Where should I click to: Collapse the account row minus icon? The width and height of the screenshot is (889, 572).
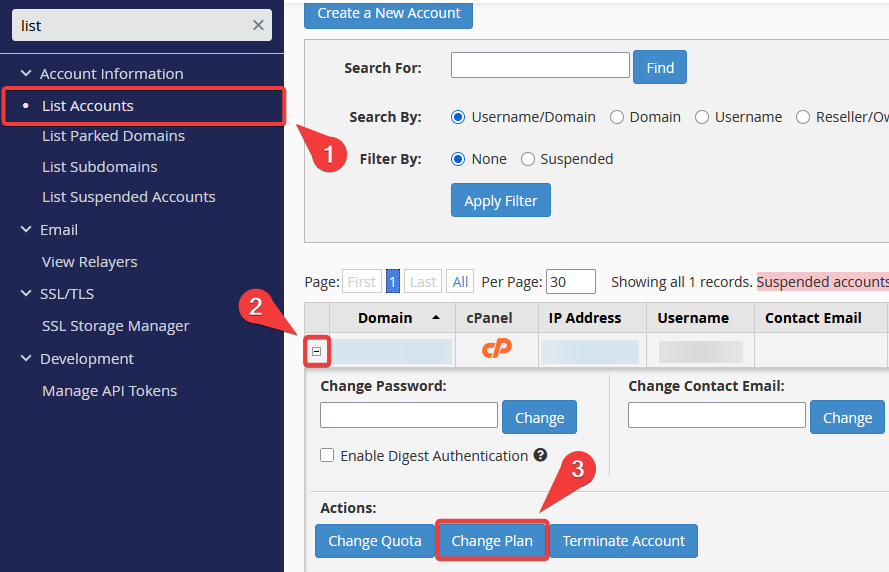pos(316,351)
